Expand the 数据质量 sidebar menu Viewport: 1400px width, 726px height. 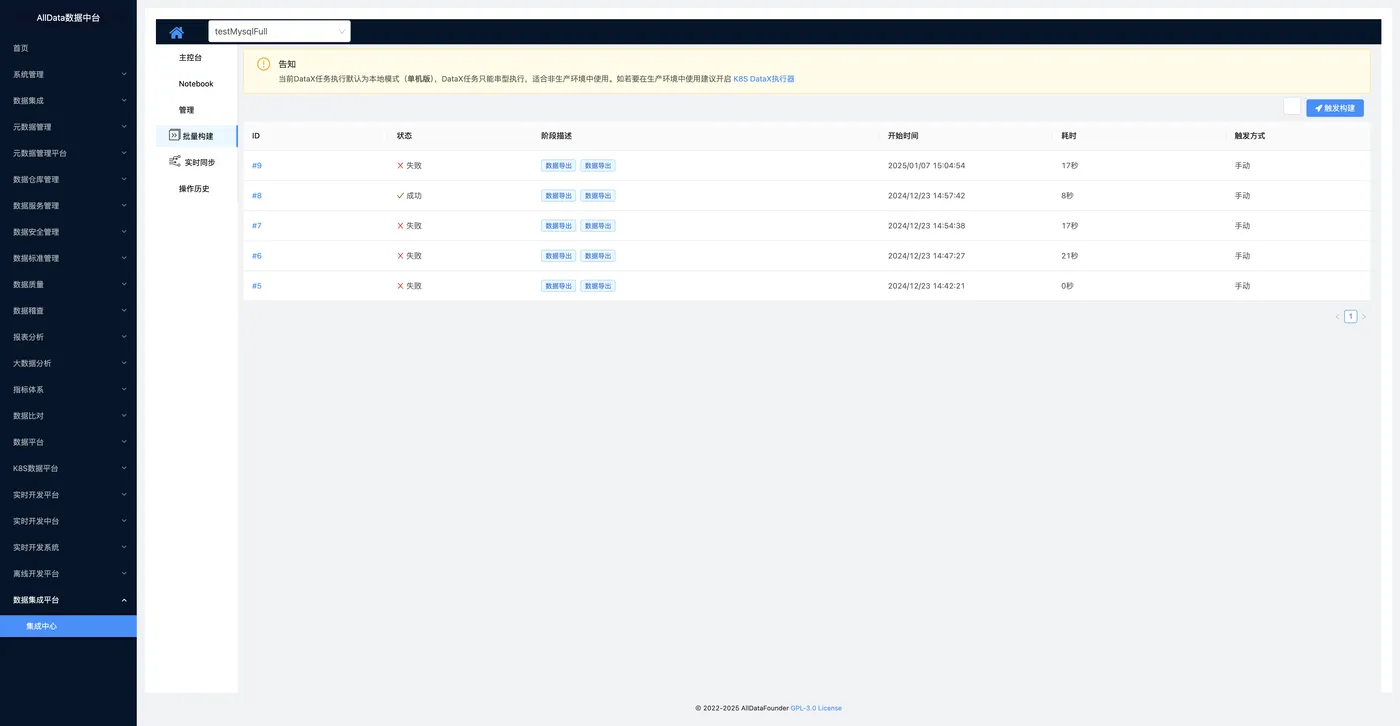[x=68, y=284]
